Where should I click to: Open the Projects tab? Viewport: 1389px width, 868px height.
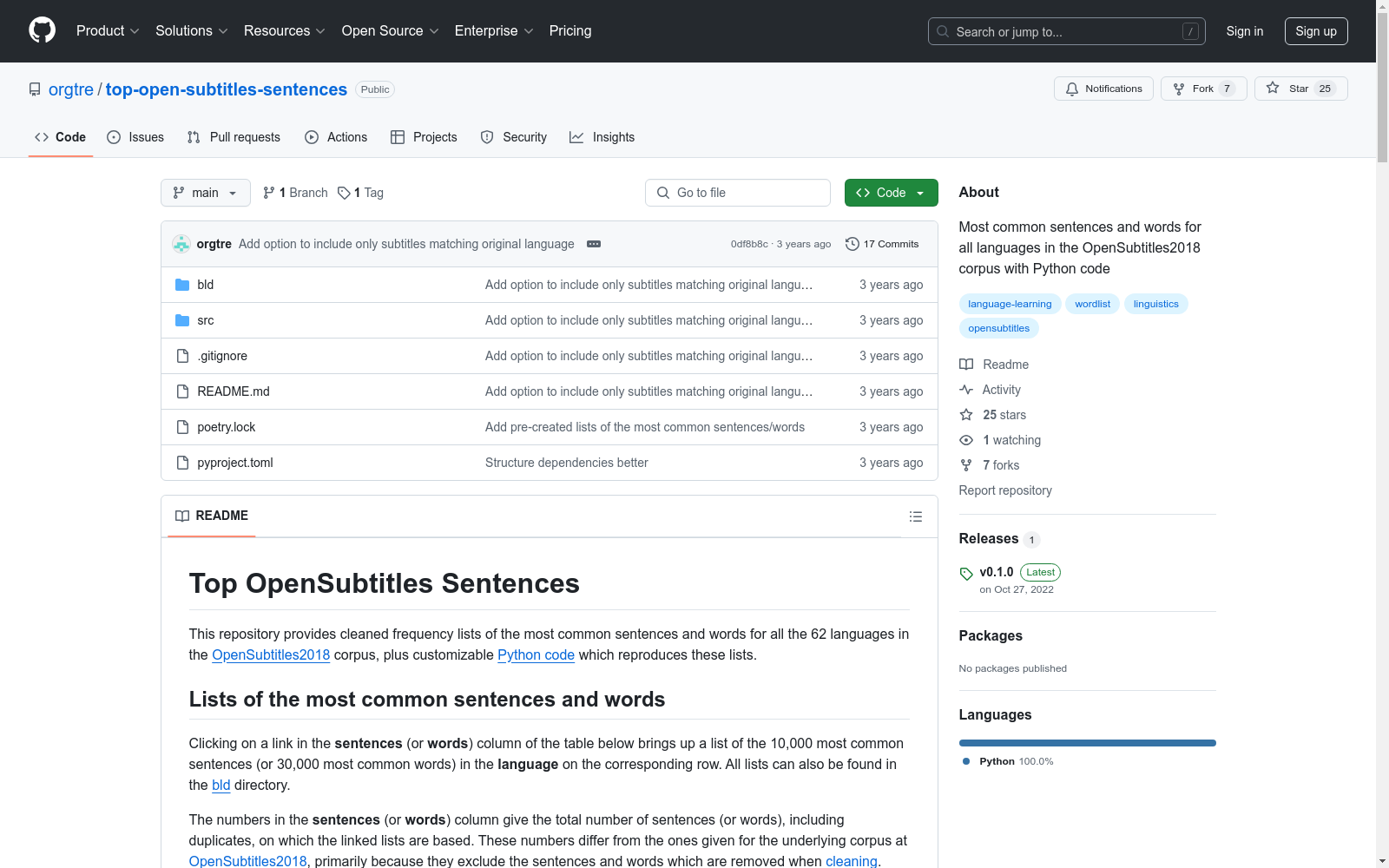[424, 137]
